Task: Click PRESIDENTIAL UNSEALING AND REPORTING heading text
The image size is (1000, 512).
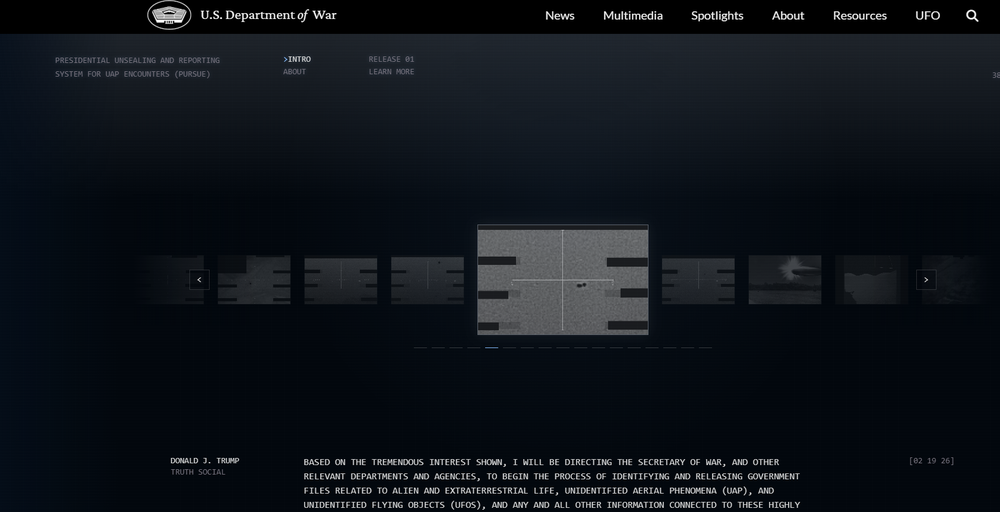Action: 137,61
